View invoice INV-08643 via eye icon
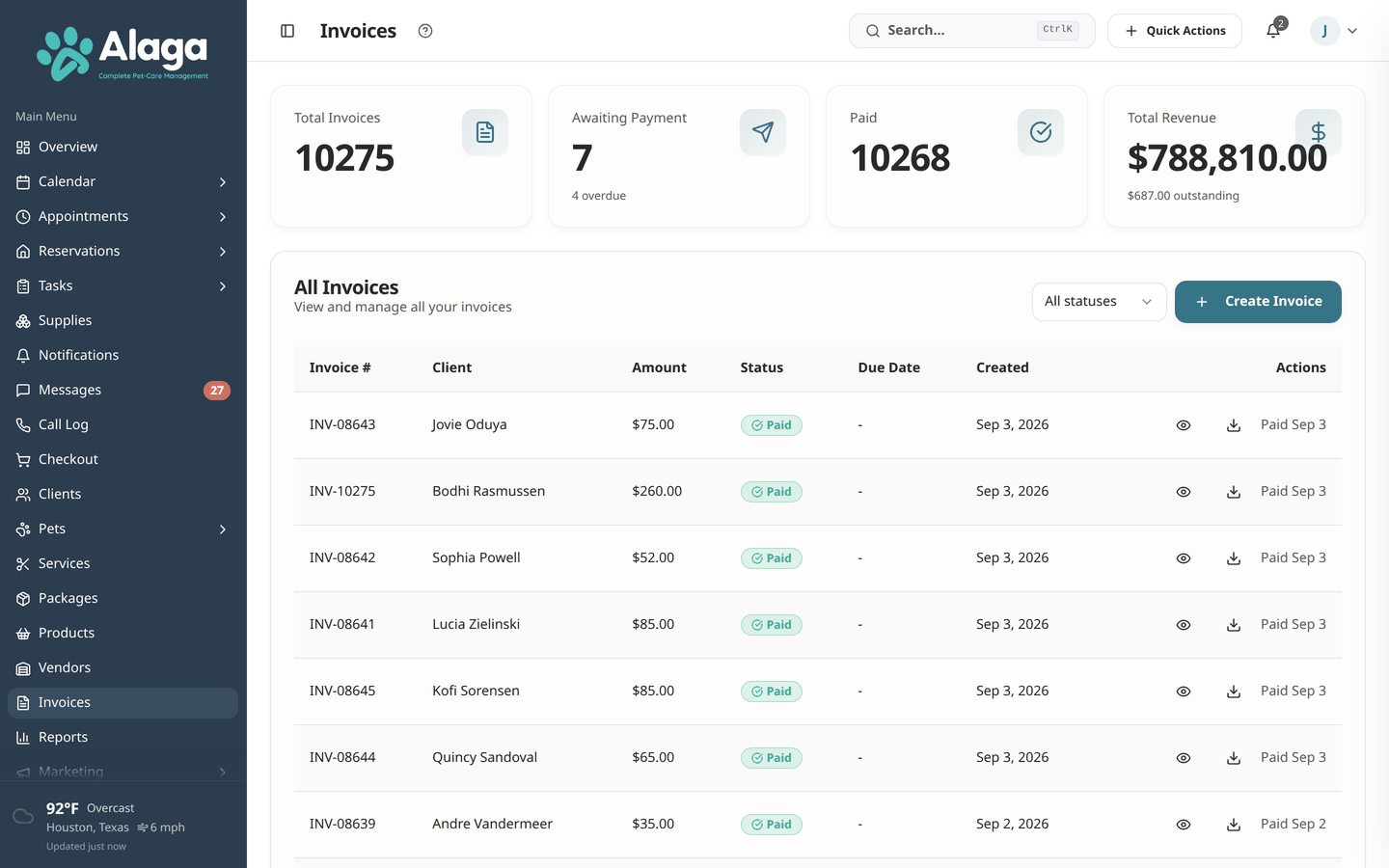Image resolution: width=1389 pixels, height=868 pixels. pyautogui.click(x=1184, y=425)
